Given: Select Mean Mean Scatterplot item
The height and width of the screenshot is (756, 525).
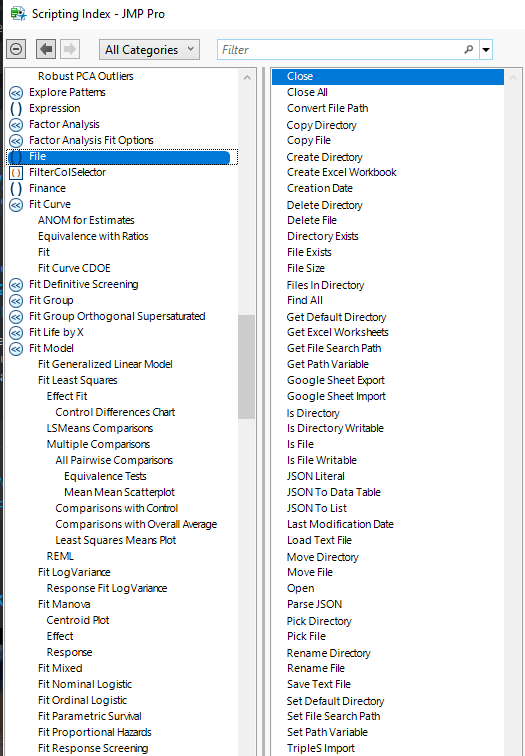Looking at the screenshot, I should (119, 492).
